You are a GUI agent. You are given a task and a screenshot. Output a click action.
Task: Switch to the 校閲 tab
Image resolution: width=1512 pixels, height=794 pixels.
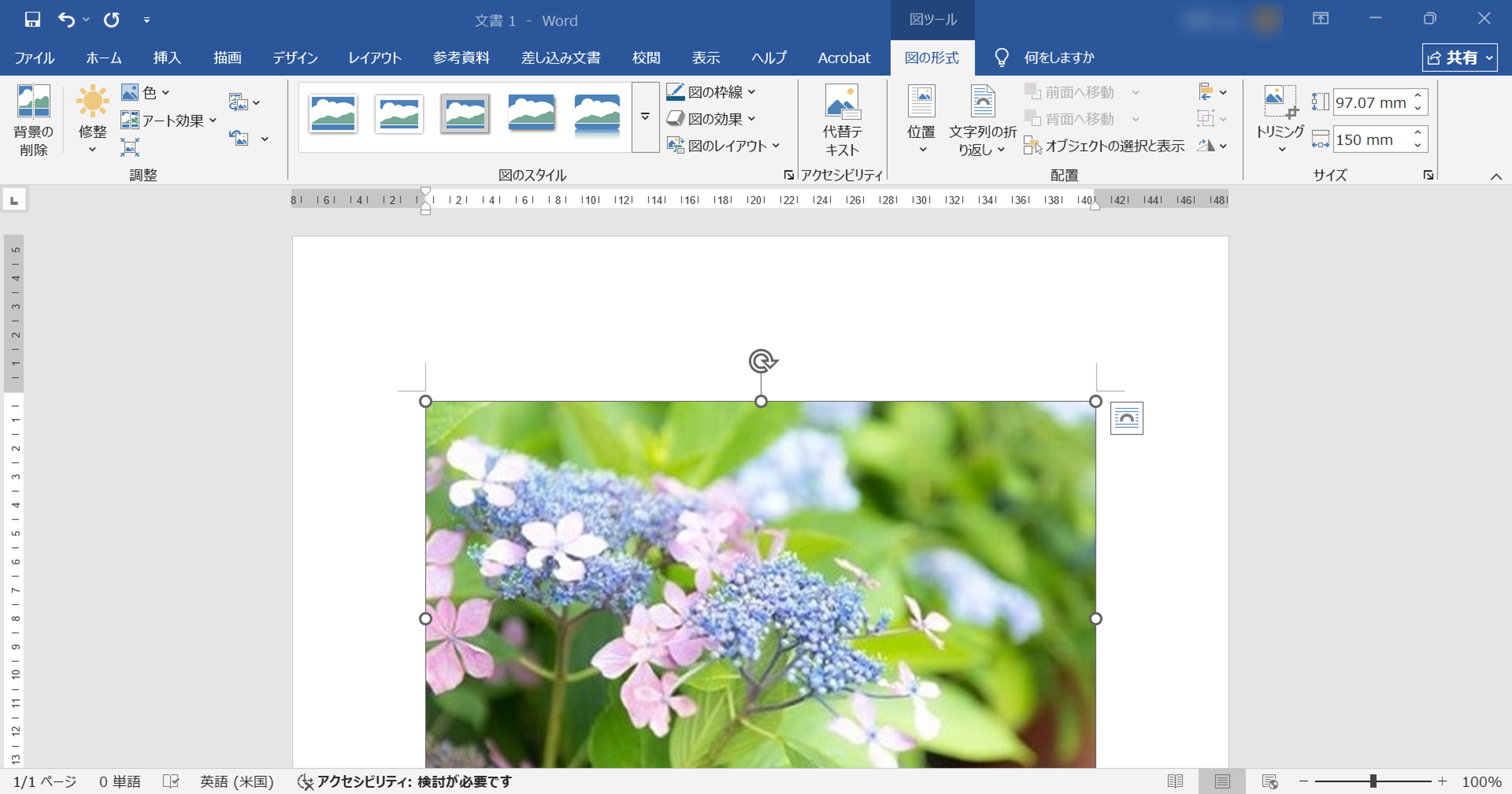pyautogui.click(x=646, y=57)
